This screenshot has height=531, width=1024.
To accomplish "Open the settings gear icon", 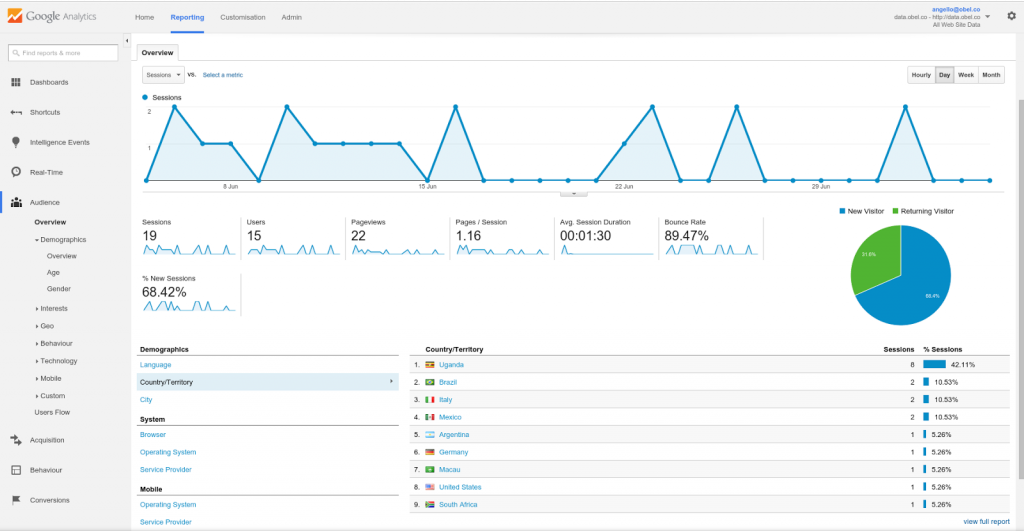I will (x=1011, y=16).
